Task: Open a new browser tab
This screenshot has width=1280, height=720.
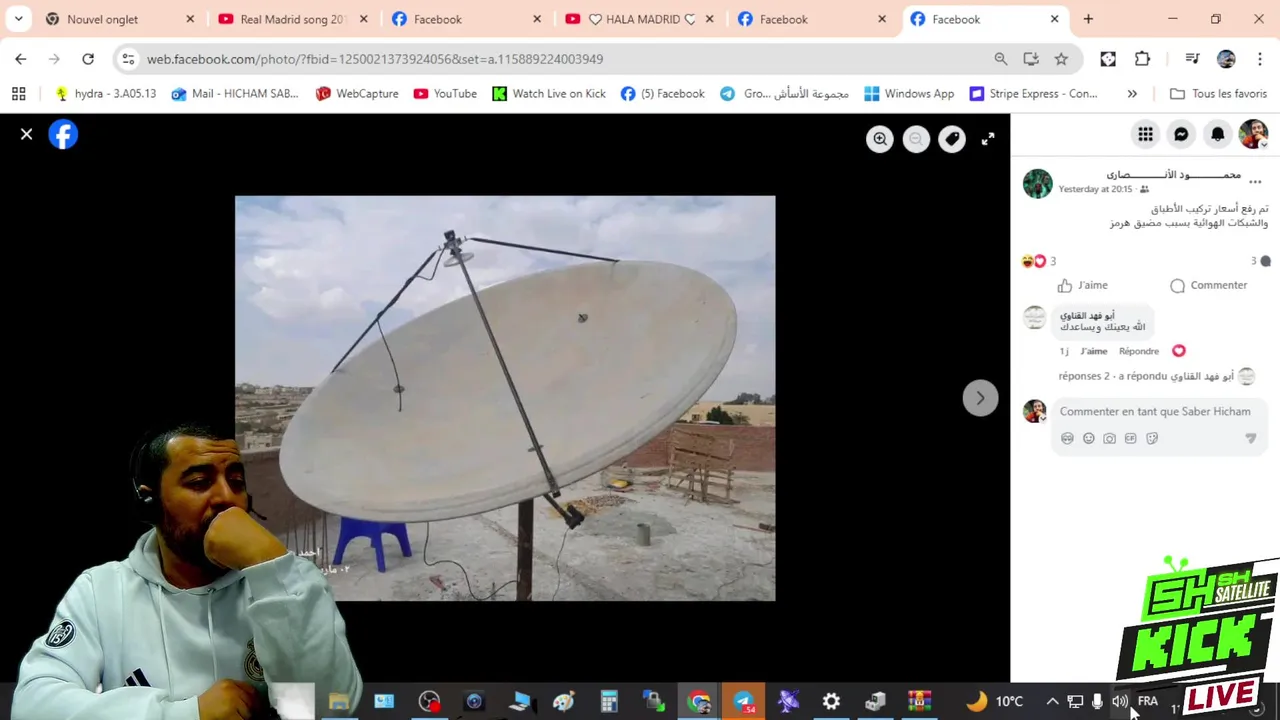Action: 1088,19
